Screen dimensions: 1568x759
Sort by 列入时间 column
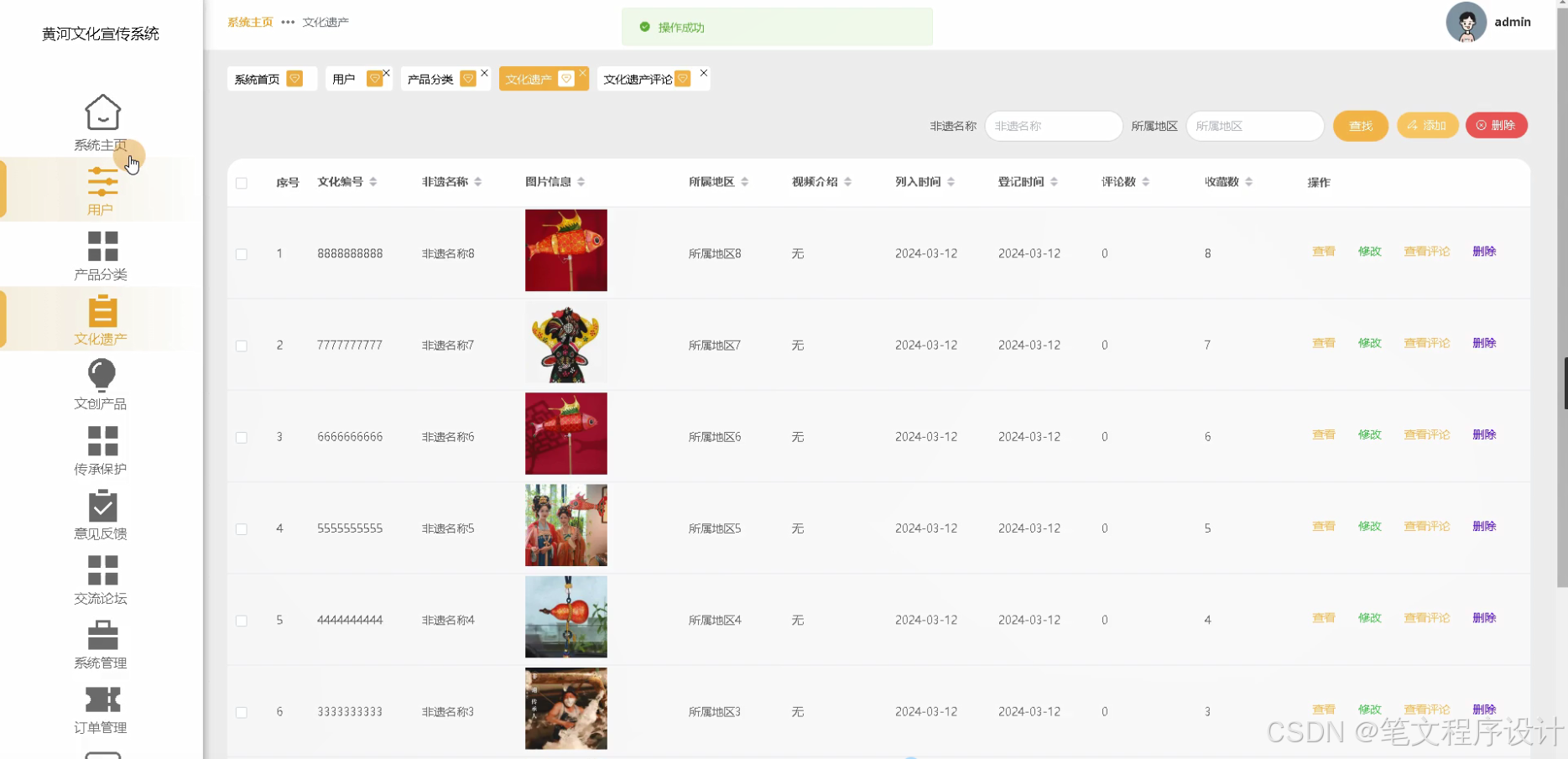point(951,182)
